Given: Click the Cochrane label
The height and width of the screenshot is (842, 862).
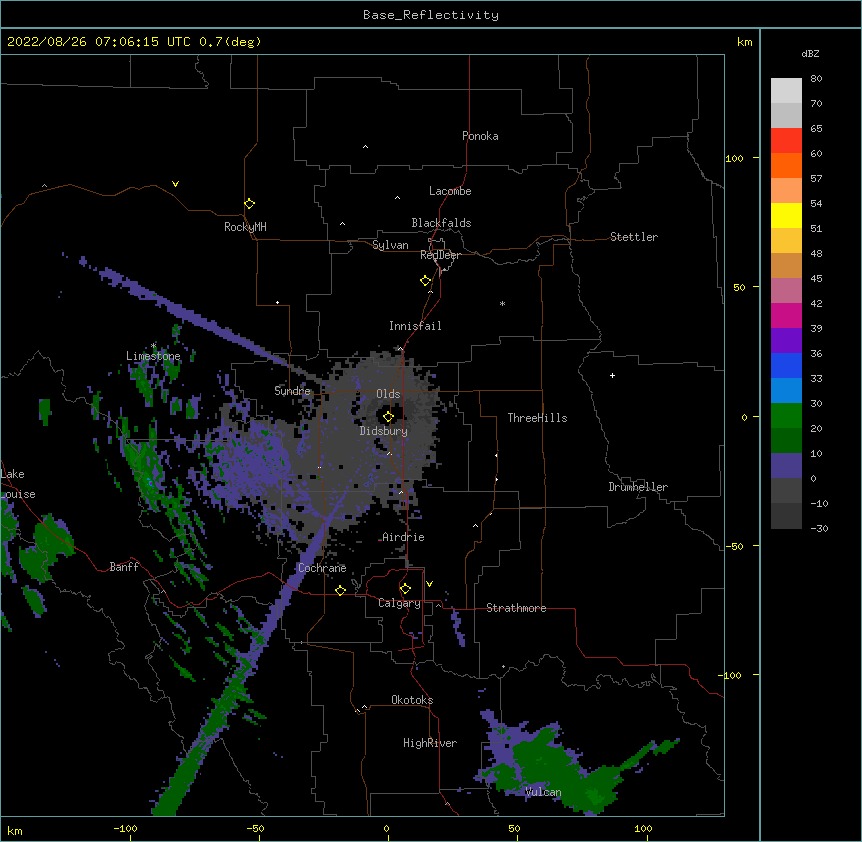Looking at the screenshot, I should click(322, 568).
